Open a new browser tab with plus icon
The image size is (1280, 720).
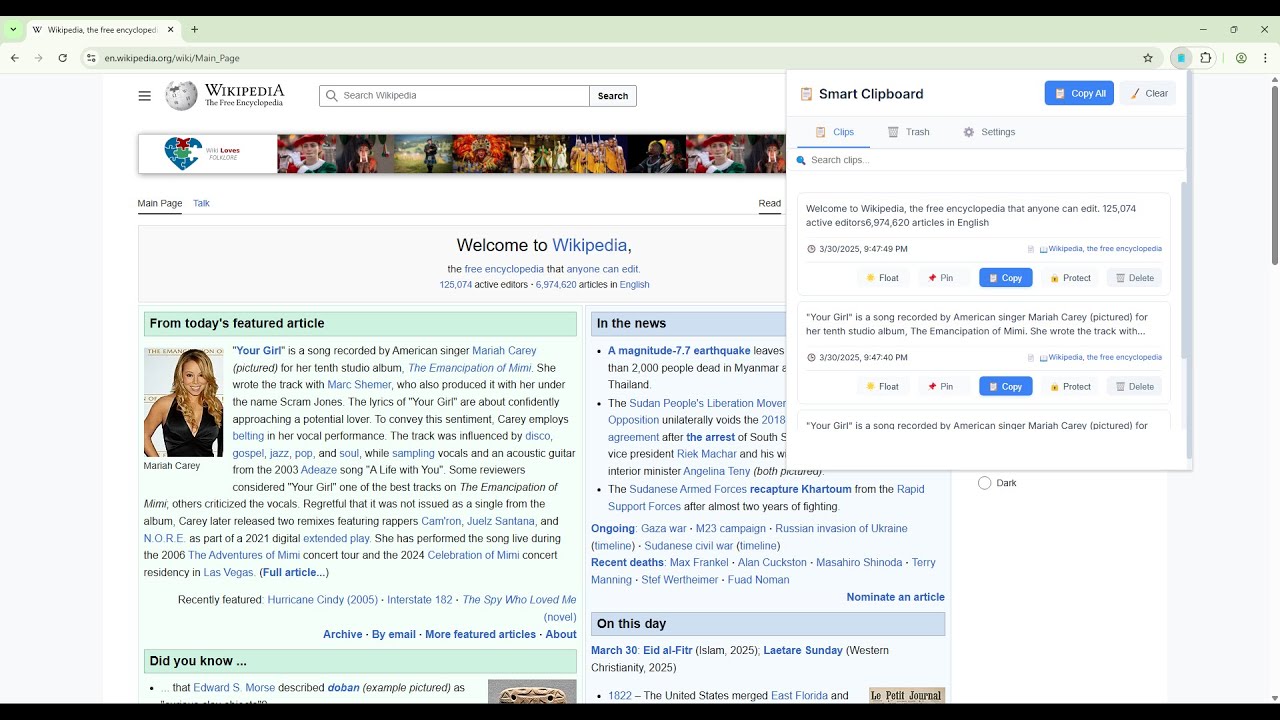click(195, 30)
